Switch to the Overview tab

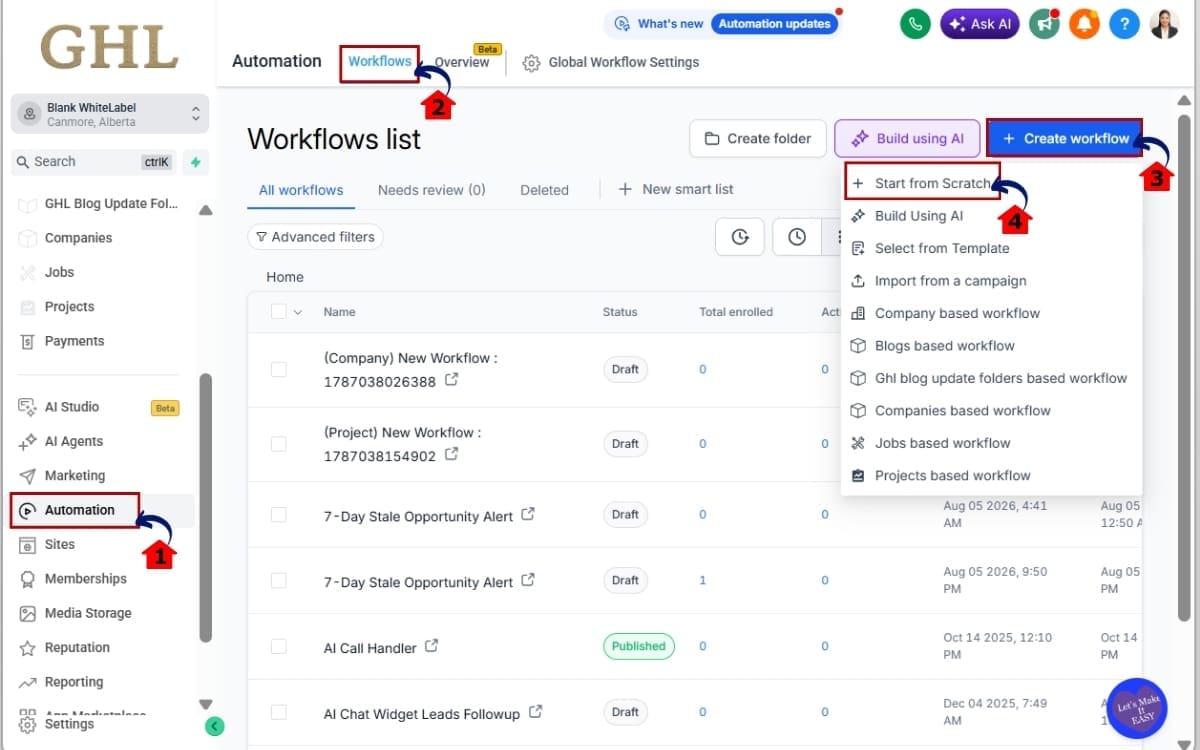click(x=462, y=62)
